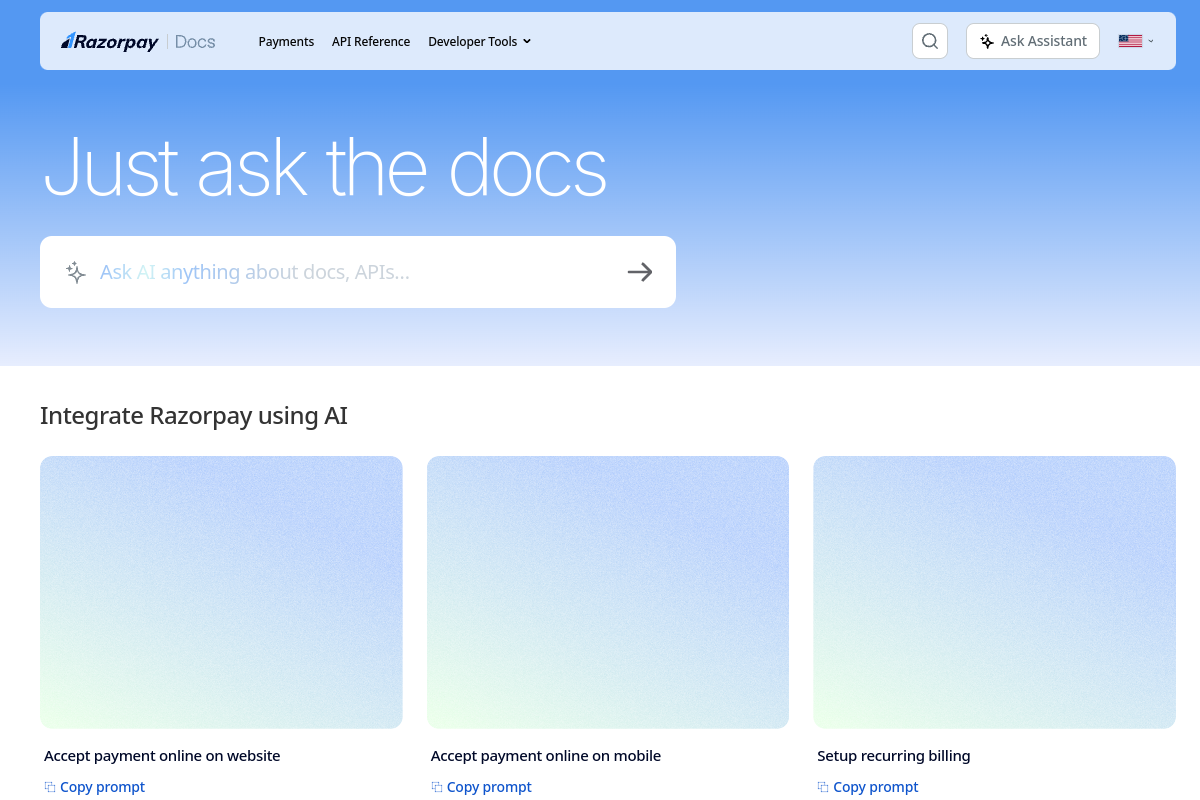Go to API Reference in navigation
The image size is (1200, 800).
[x=371, y=41]
